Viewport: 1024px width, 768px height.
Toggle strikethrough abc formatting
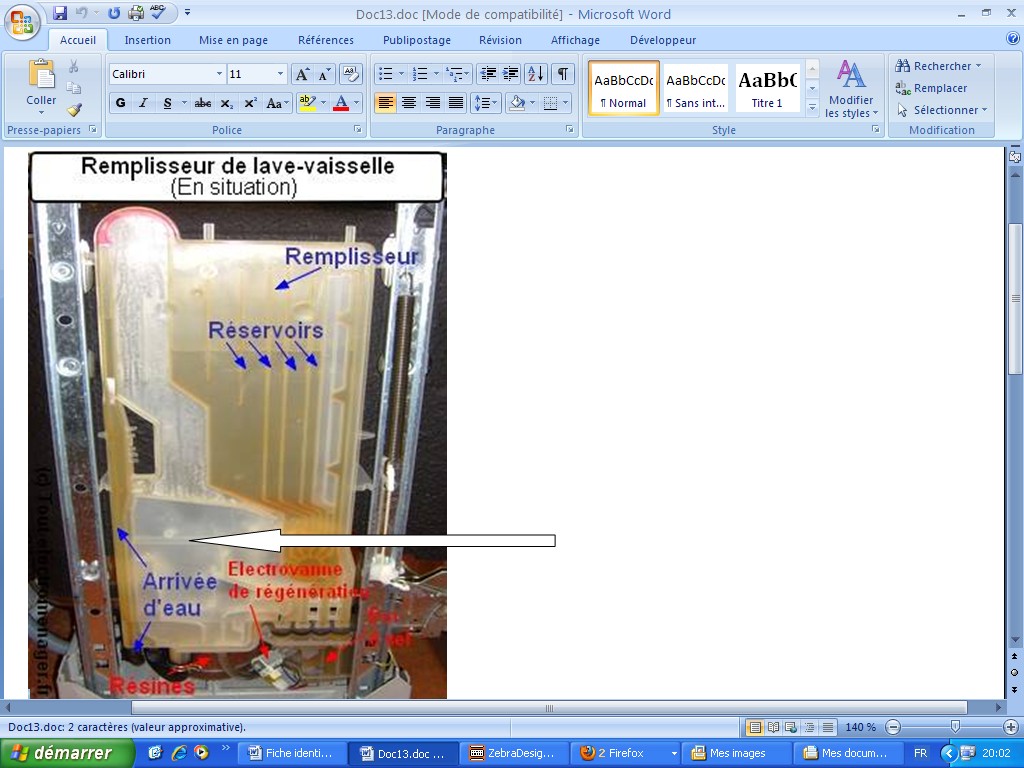203,103
